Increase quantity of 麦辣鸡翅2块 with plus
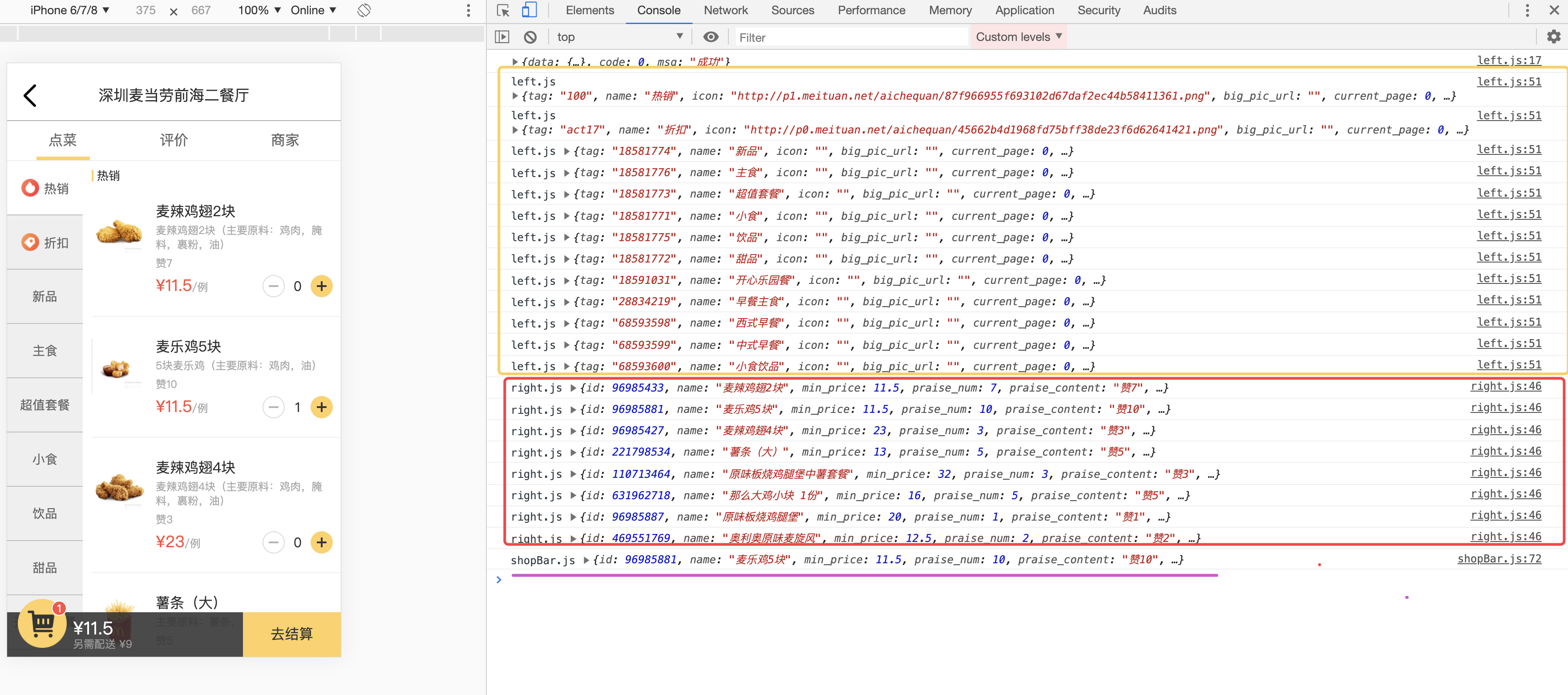This screenshot has width=1568, height=695. 321,286
